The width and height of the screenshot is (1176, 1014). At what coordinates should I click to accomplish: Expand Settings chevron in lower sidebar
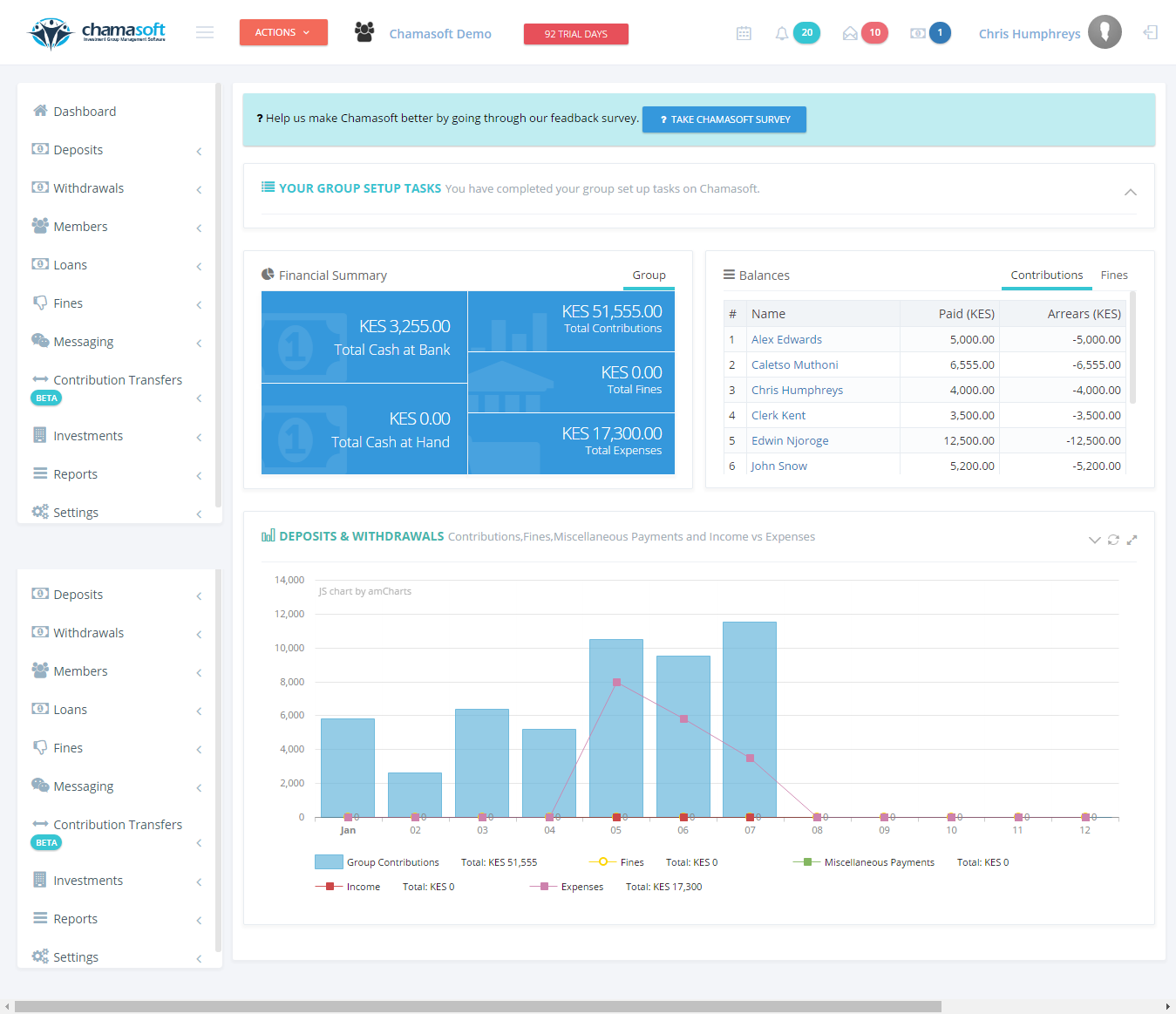pos(199,959)
